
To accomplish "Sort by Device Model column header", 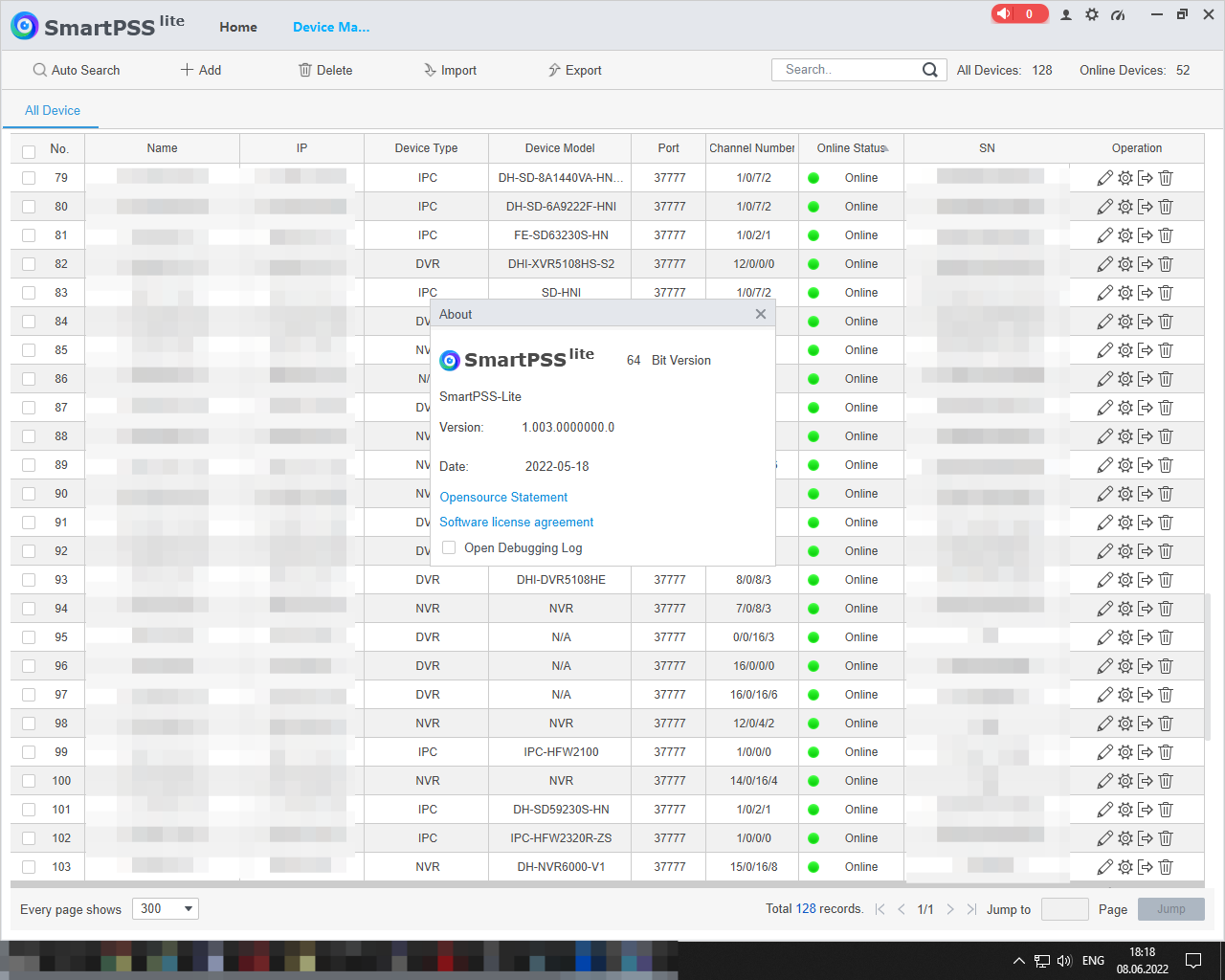I will click(x=560, y=148).
